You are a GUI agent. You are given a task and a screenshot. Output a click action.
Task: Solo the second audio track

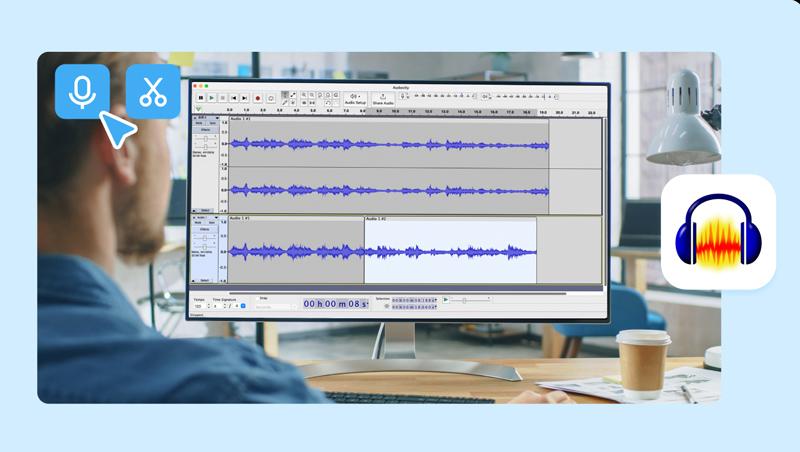click(212, 223)
